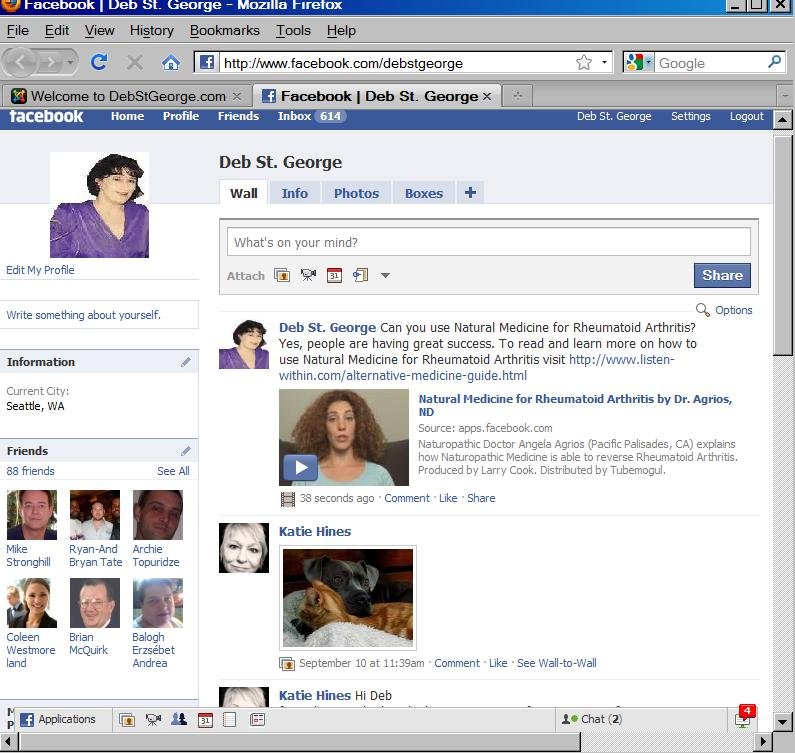Image resolution: width=795 pixels, height=753 pixels.
Task: Click the What's on your mind field
Action: pos(489,242)
